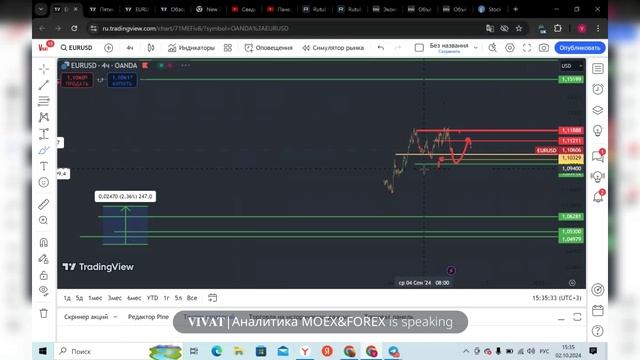
Task: Take chart snapshot with camera icon
Action: (544, 48)
